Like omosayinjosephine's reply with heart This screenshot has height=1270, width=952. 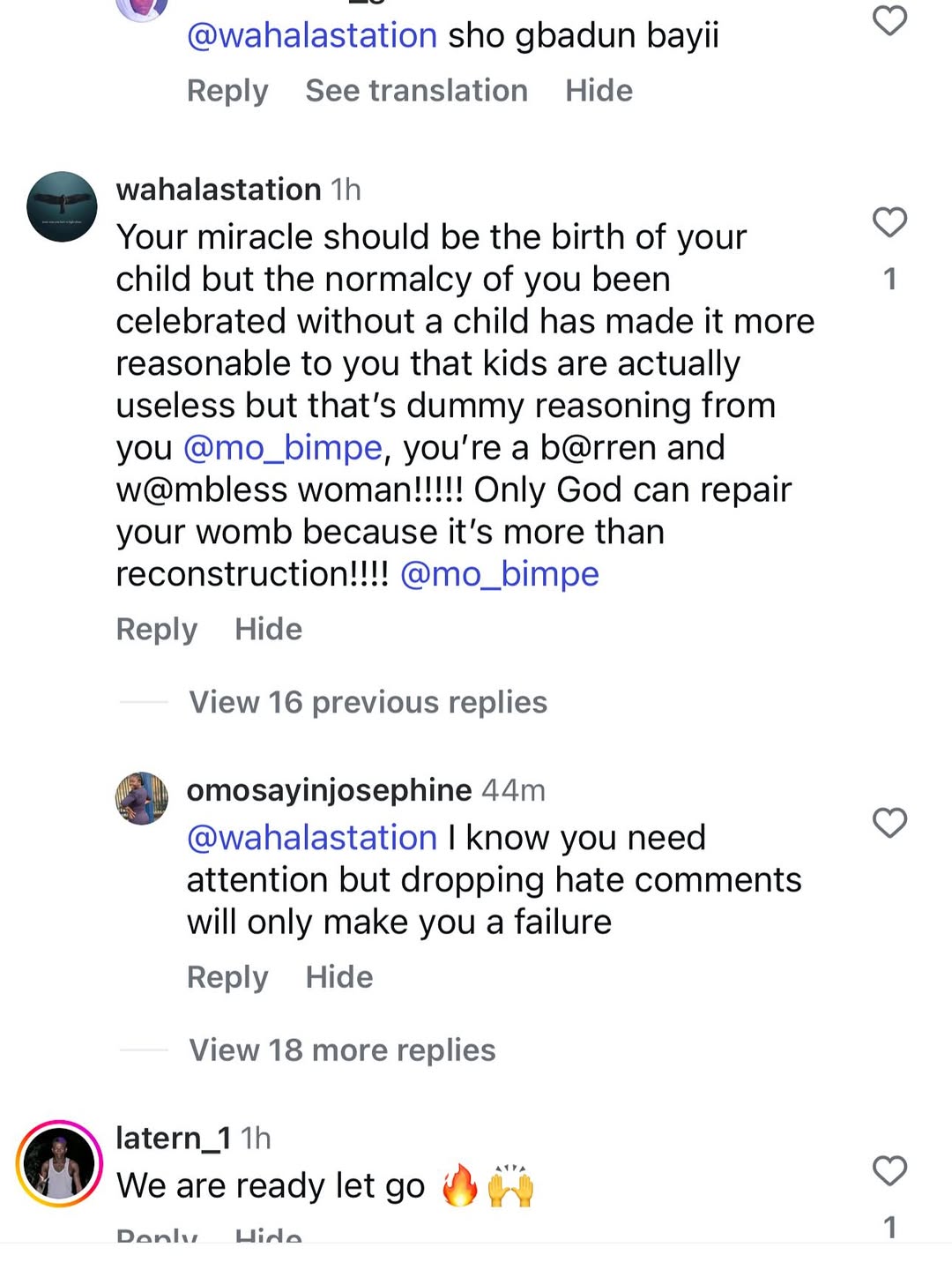coord(889,823)
